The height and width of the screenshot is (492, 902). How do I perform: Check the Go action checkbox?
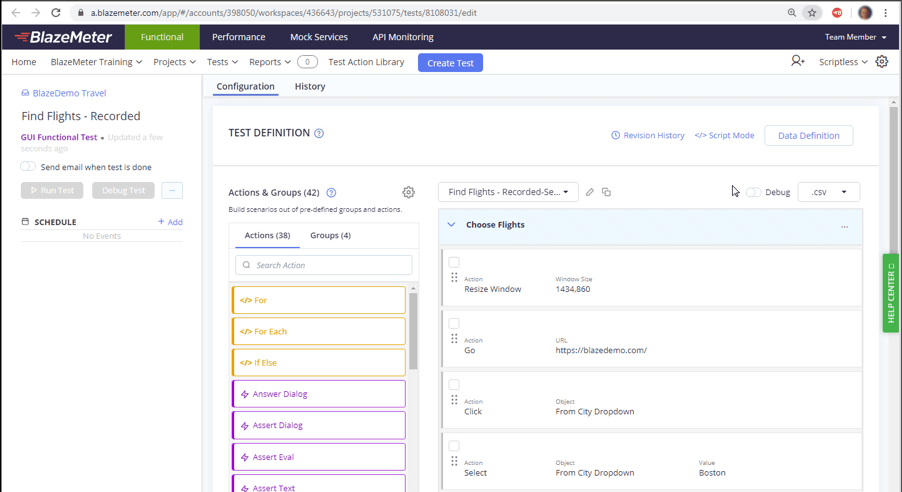click(x=454, y=323)
